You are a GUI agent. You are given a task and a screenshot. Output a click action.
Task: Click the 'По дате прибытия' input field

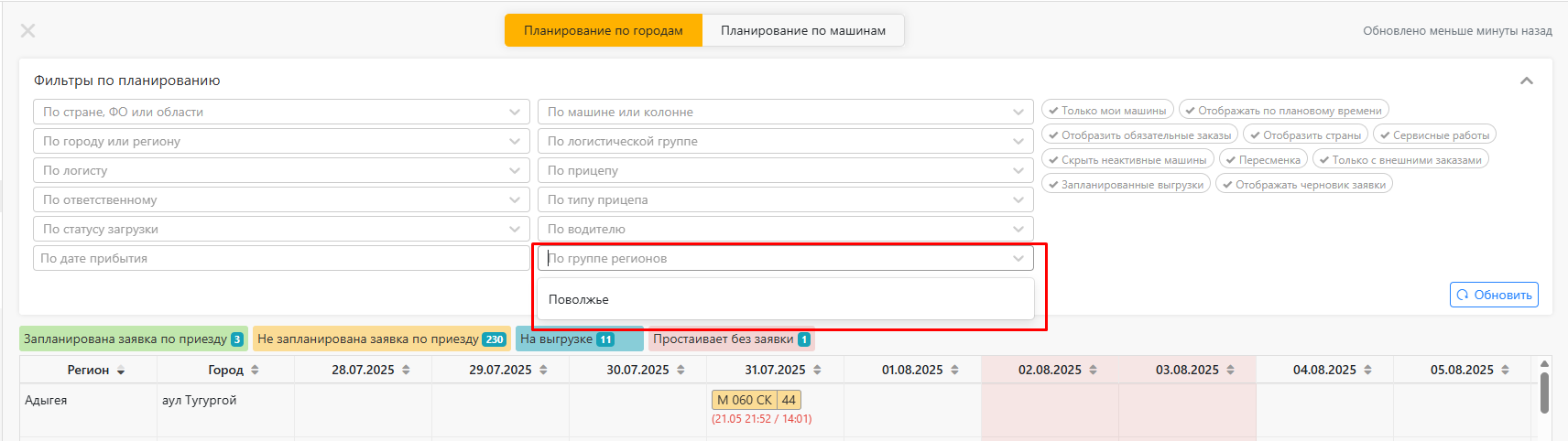click(281, 258)
